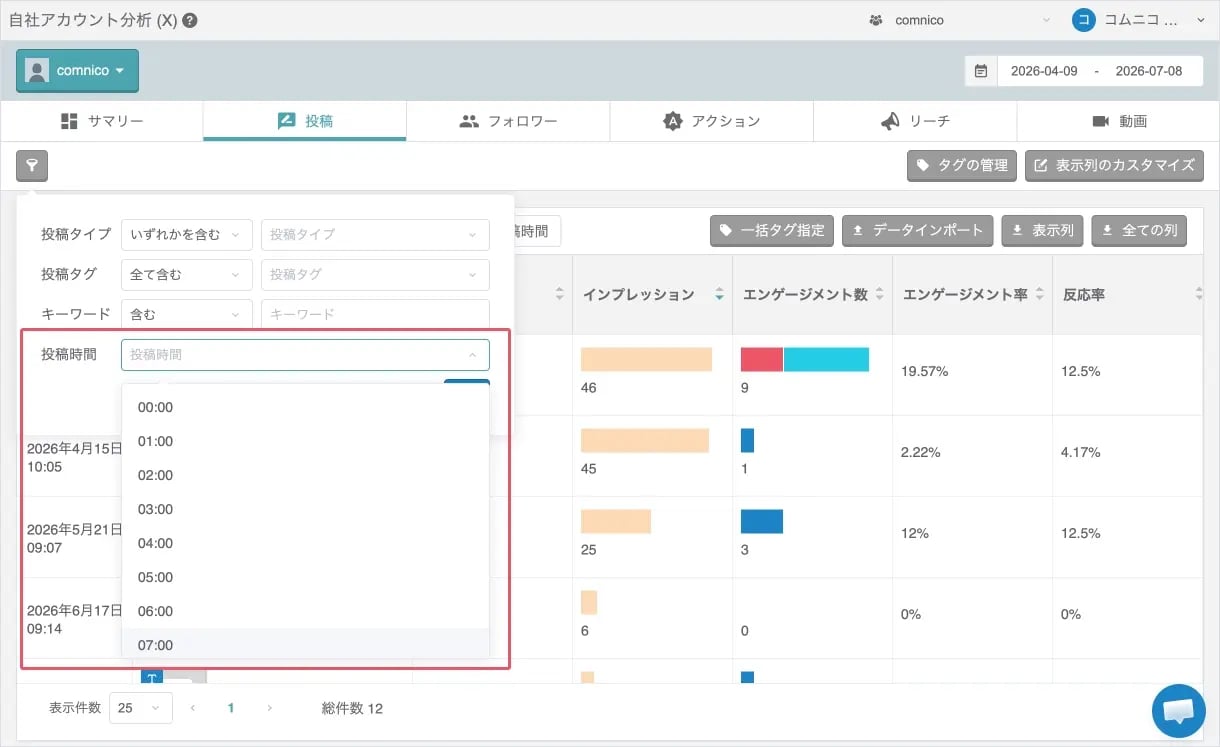1220x747 pixels.
Task: Open the comnico group selector
Action: point(960,20)
